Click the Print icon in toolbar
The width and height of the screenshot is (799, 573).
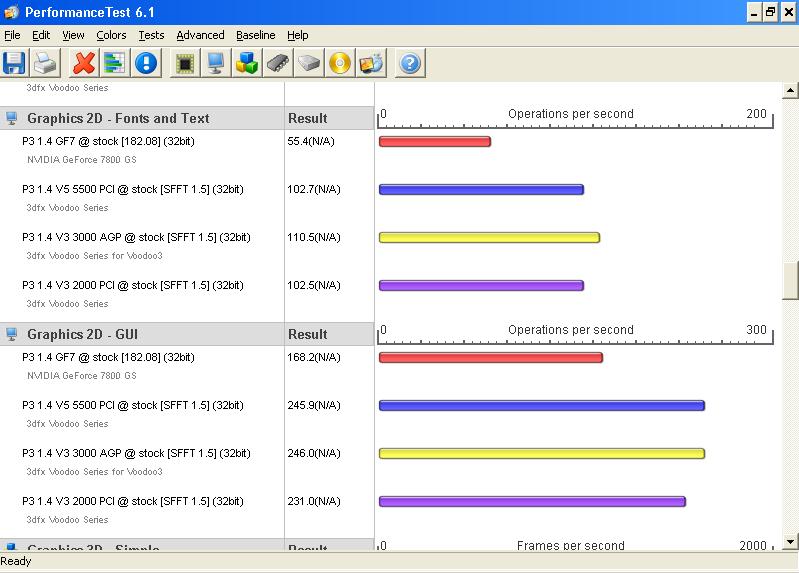click(45, 64)
